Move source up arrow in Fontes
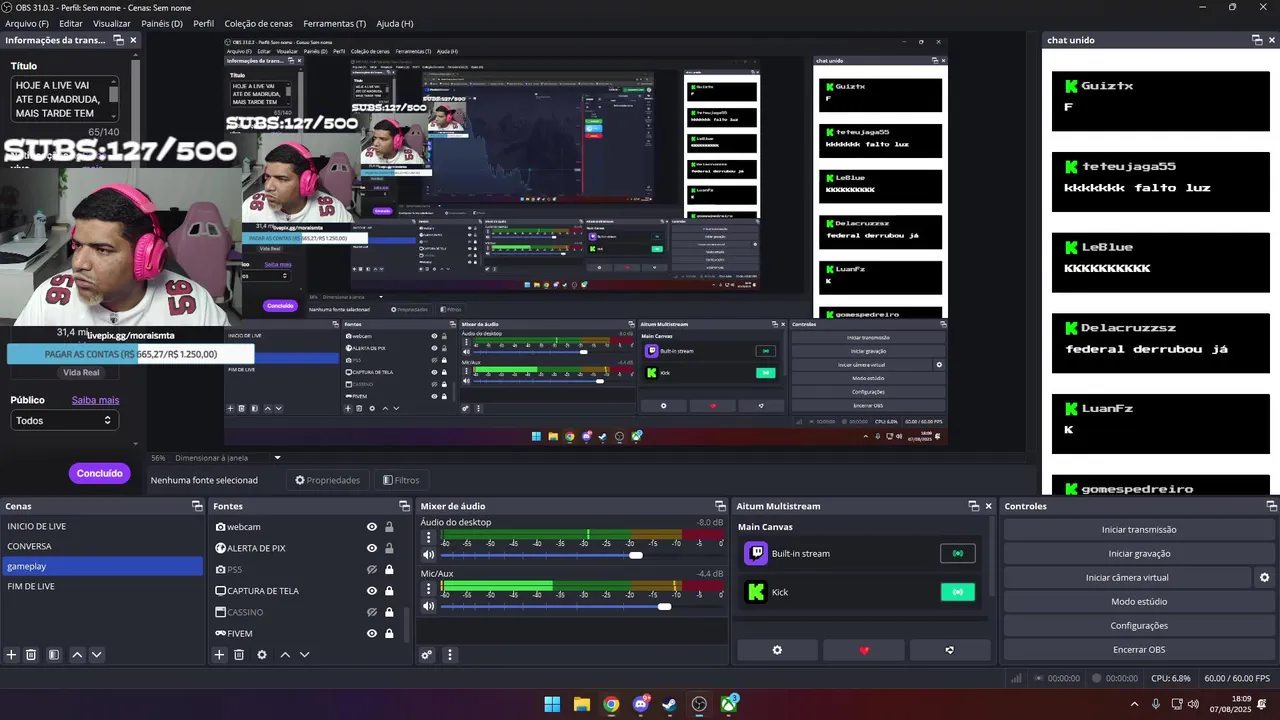Image resolution: width=1280 pixels, height=720 pixels. (x=285, y=655)
